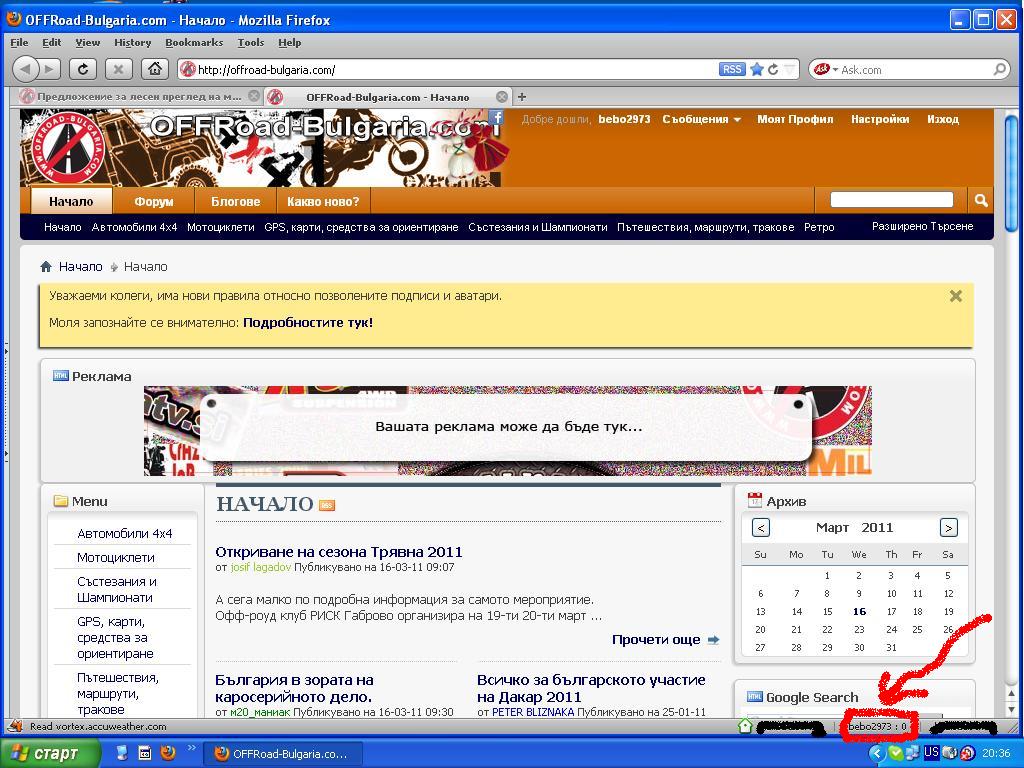This screenshot has width=1024, height=768.
Task: Click the Show Desktop quick launch icon
Action: click(x=121, y=753)
